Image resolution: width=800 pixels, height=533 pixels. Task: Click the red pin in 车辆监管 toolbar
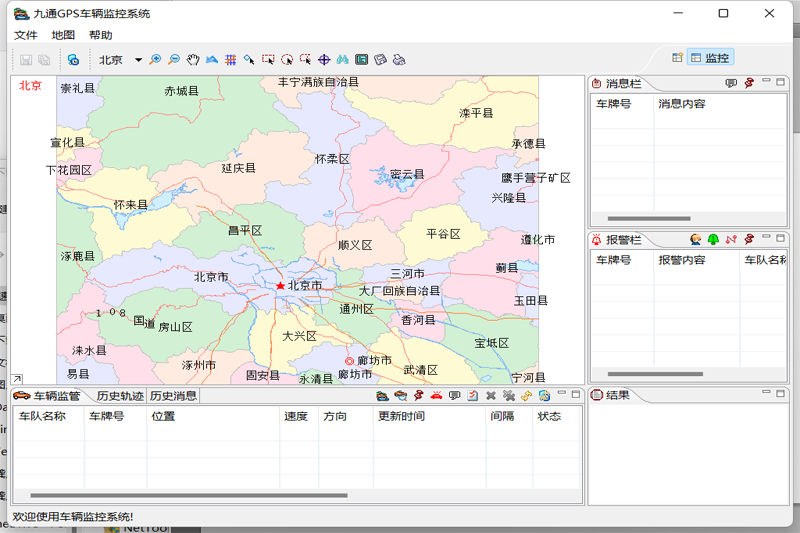(418, 395)
